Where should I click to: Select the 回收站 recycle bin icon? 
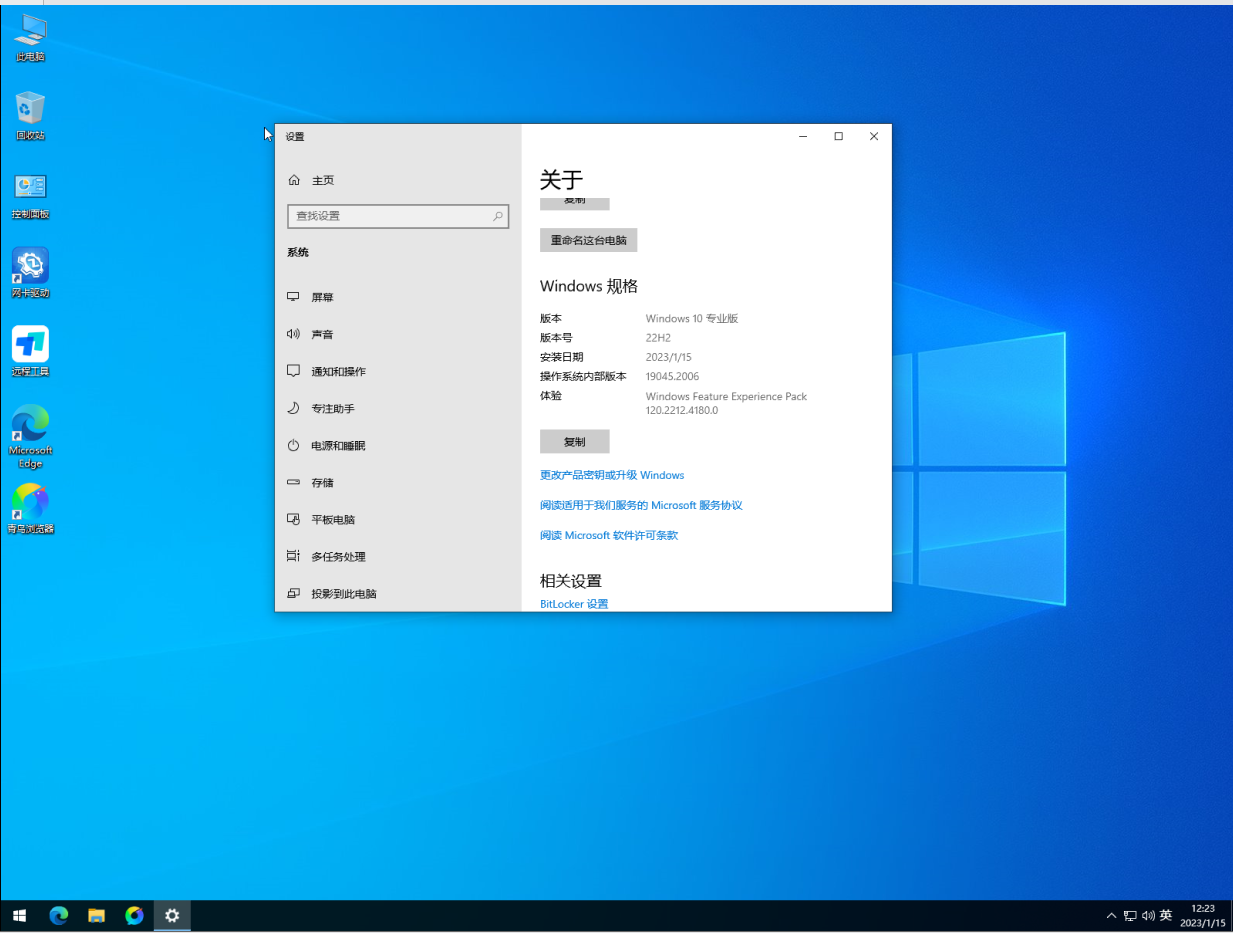(x=30, y=115)
